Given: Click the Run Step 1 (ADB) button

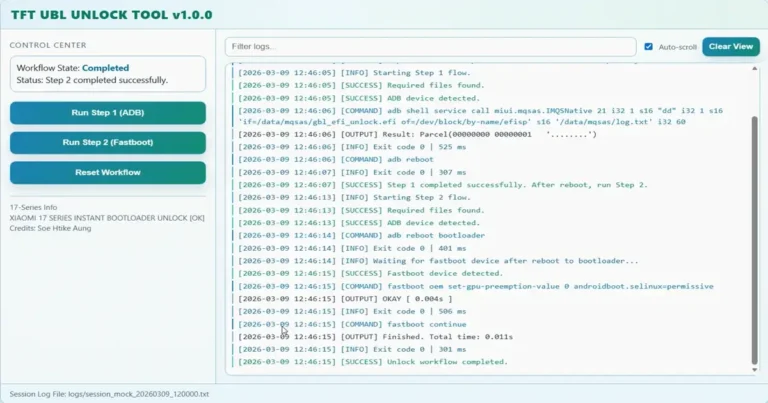Looking at the screenshot, I should tap(108, 113).
